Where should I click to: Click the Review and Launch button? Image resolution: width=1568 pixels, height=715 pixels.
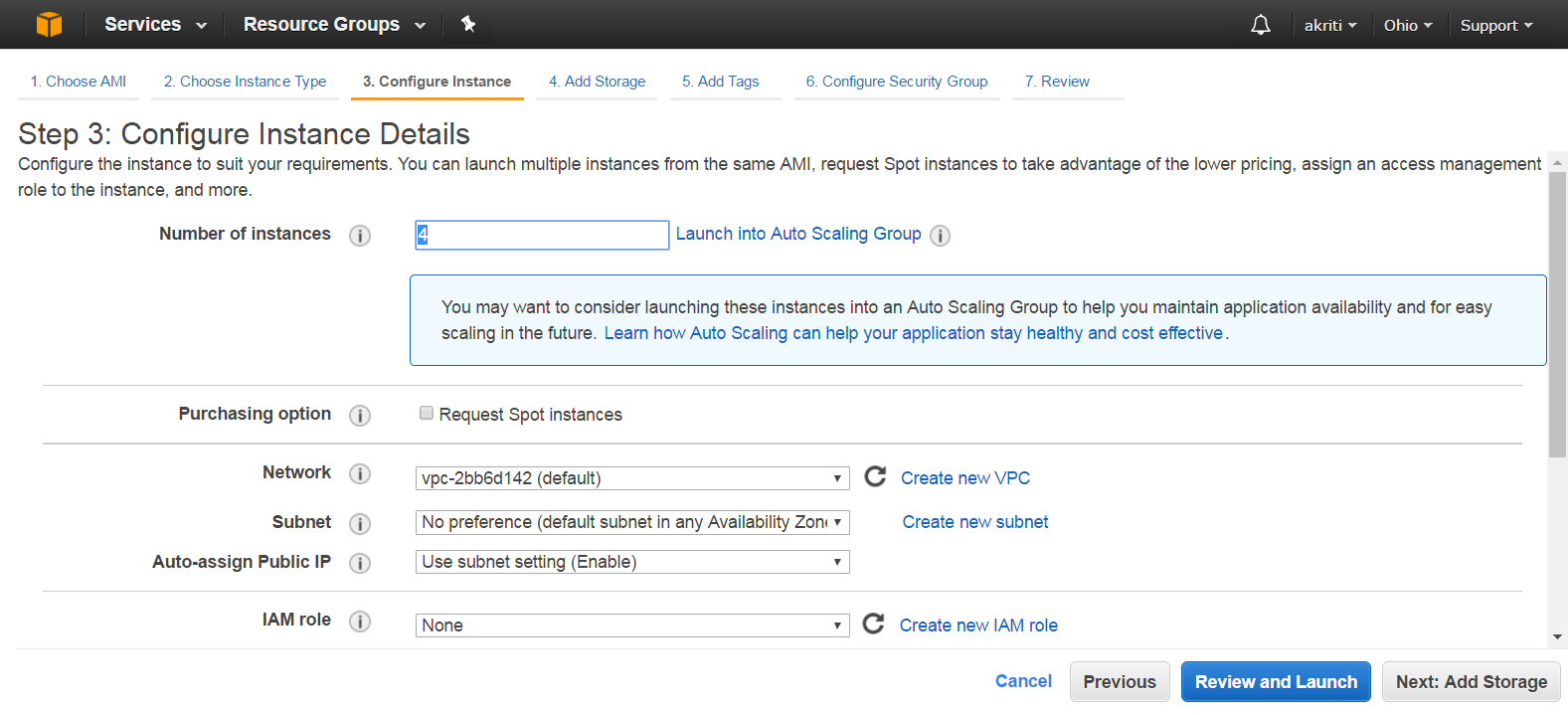pos(1276,682)
